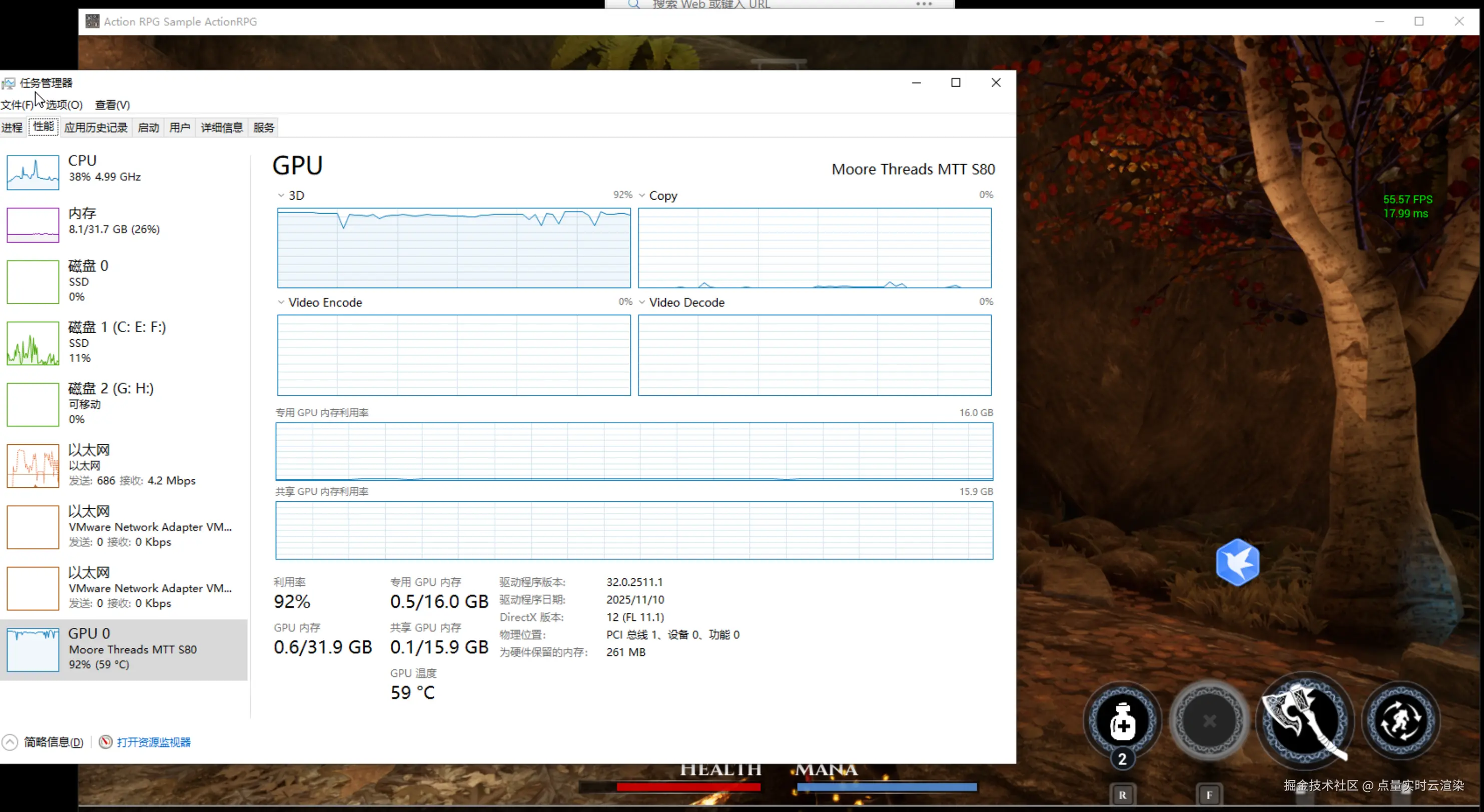
Task: Click the Action RPG window title icon
Action: click(92, 22)
